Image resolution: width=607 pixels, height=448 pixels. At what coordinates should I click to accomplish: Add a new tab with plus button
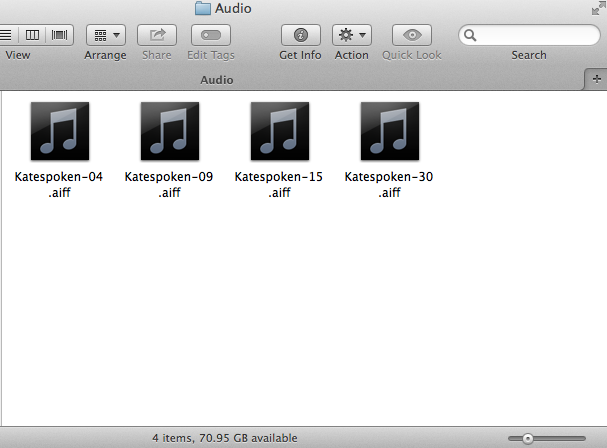(597, 79)
